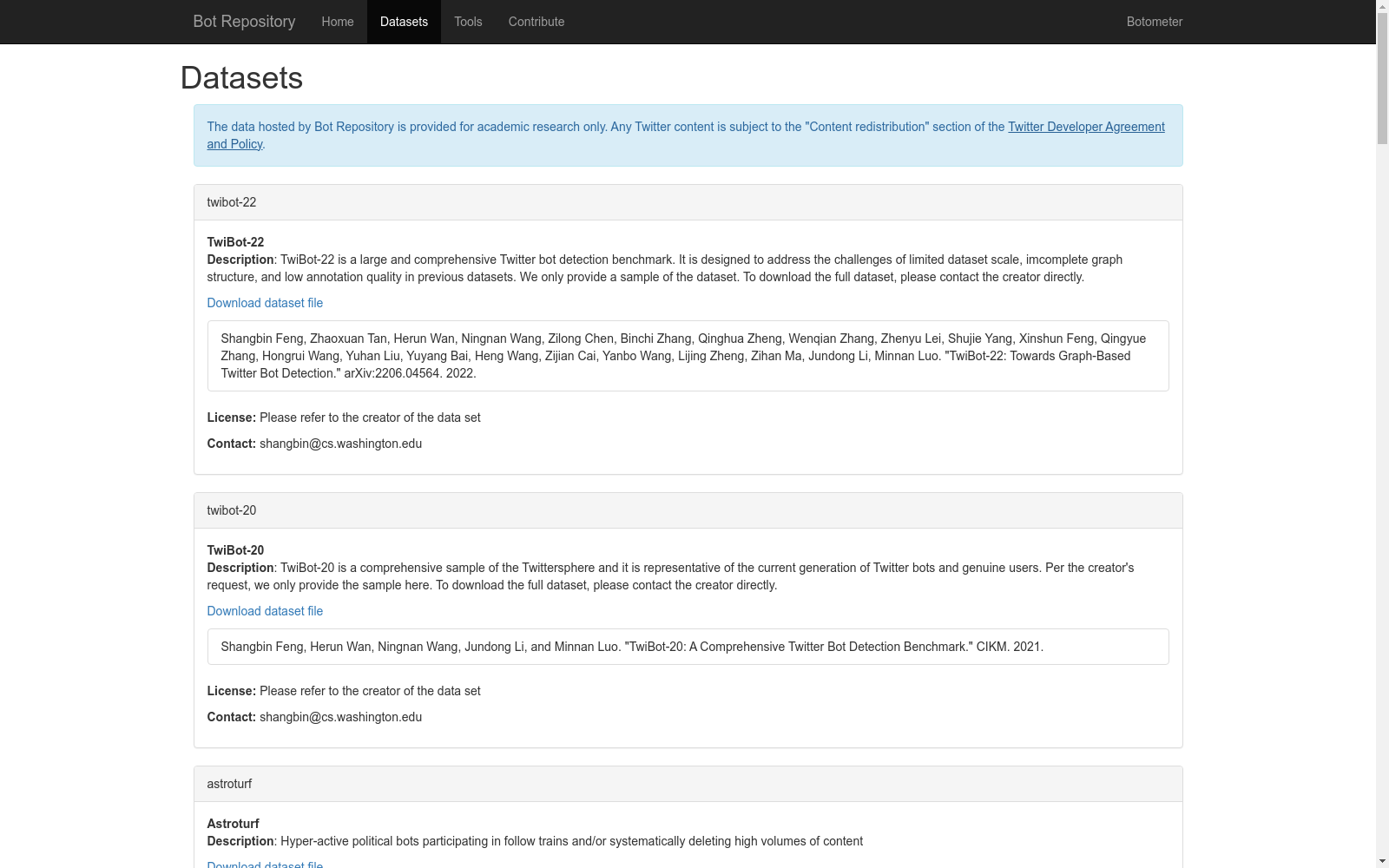Image resolution: width=1389 pixels, height=868 pixels.
Task: Open Twitter Developer Agreement and Policy link
Action: [1085, 127]
